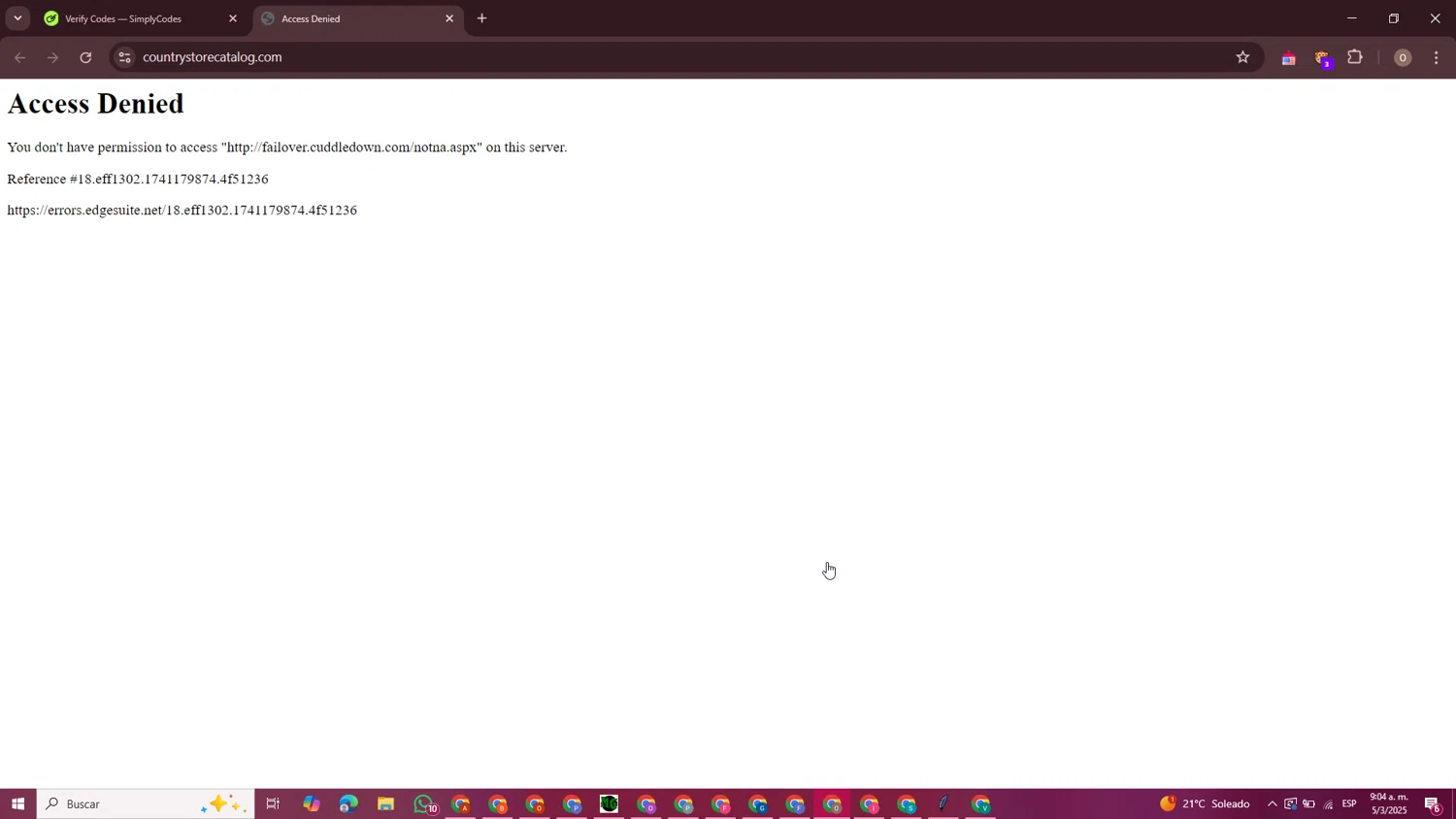1456x819 pixels.
Task: Open the Extensions puzzle-piece menu
Action: (x=1355, y=57)
